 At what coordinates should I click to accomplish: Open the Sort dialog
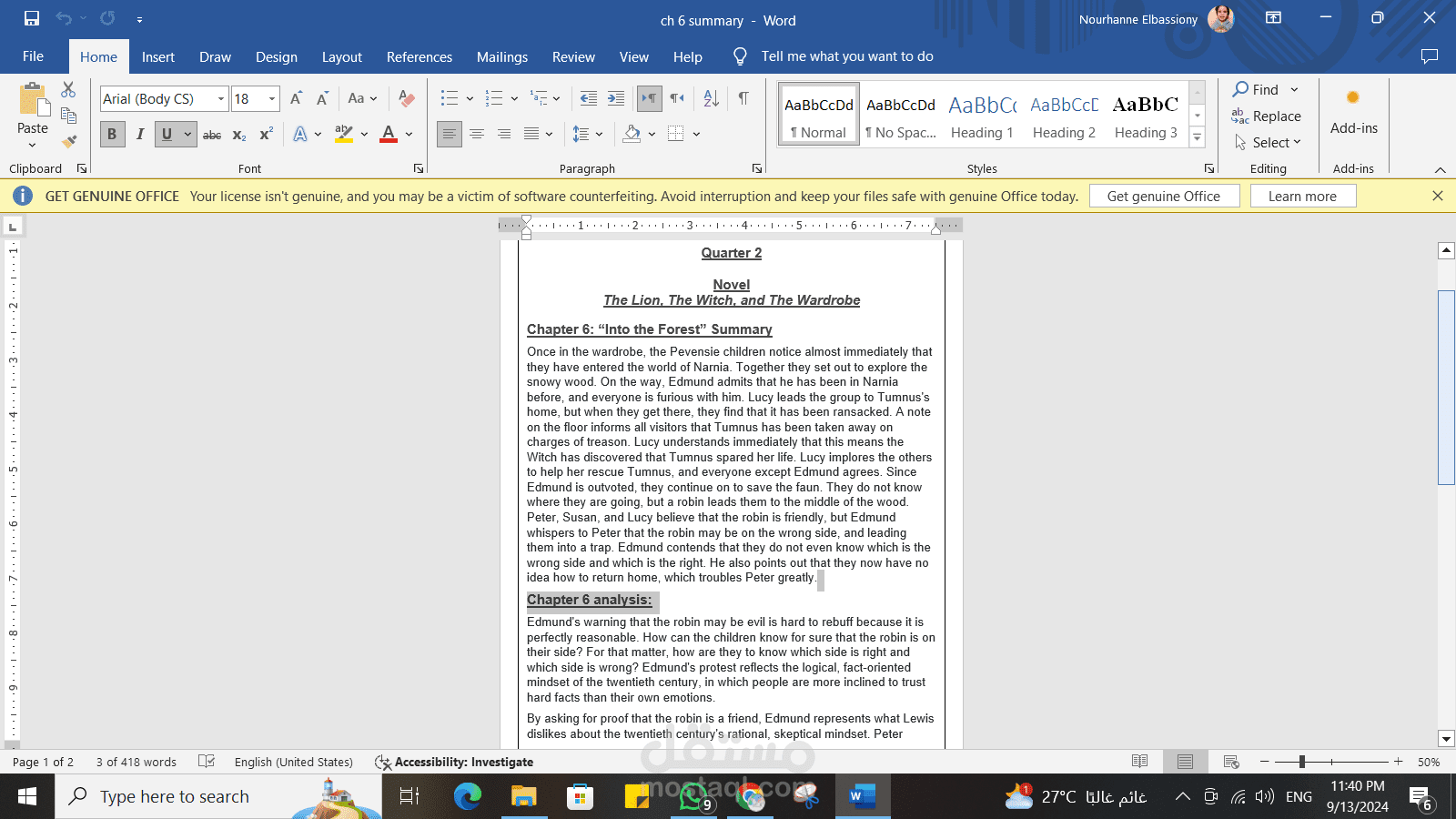point(710,98)
